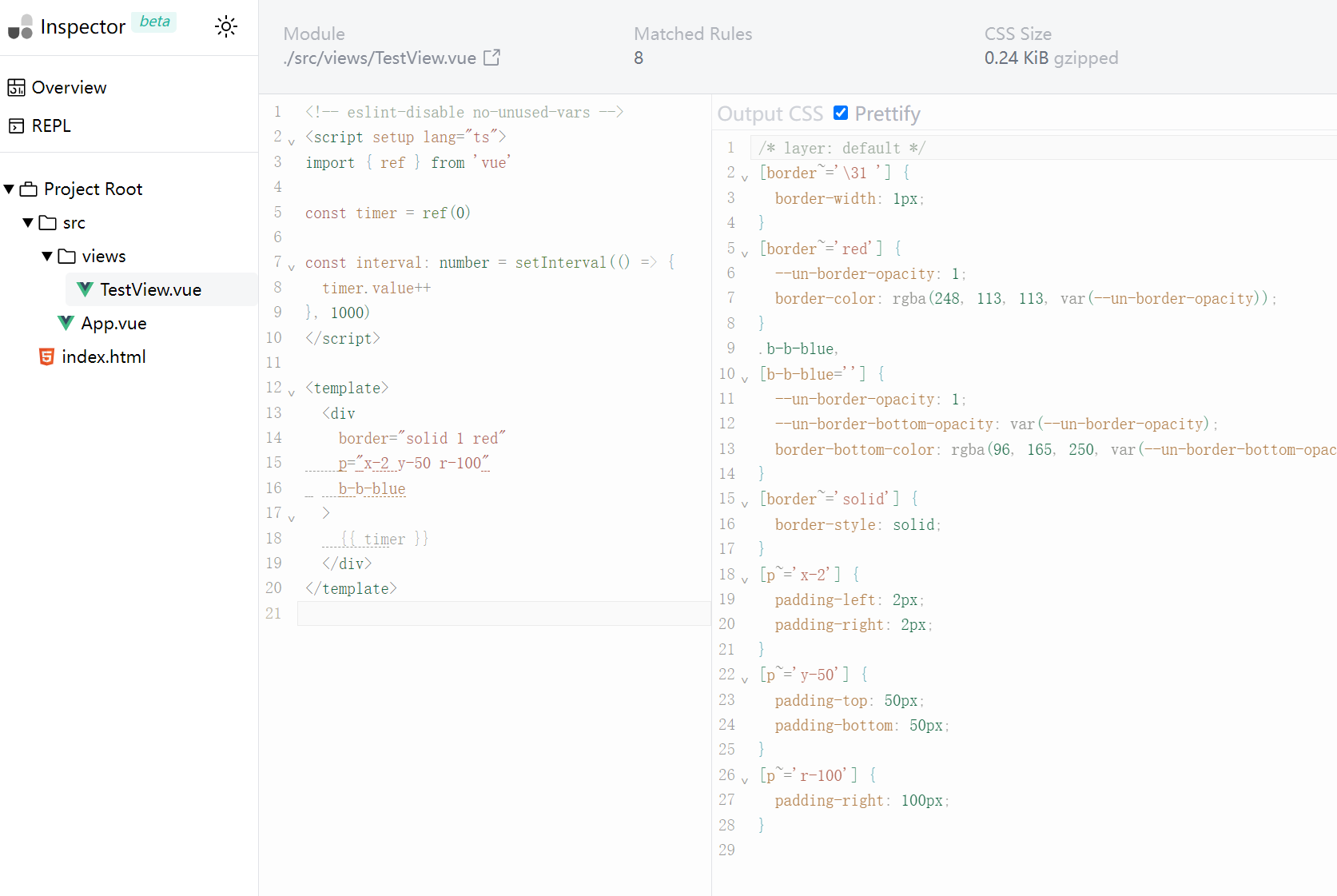Viewport: 1337px width, 896px height.
Task: Uncheck the Prettify checkbox
Action: (x=841, y=113)
